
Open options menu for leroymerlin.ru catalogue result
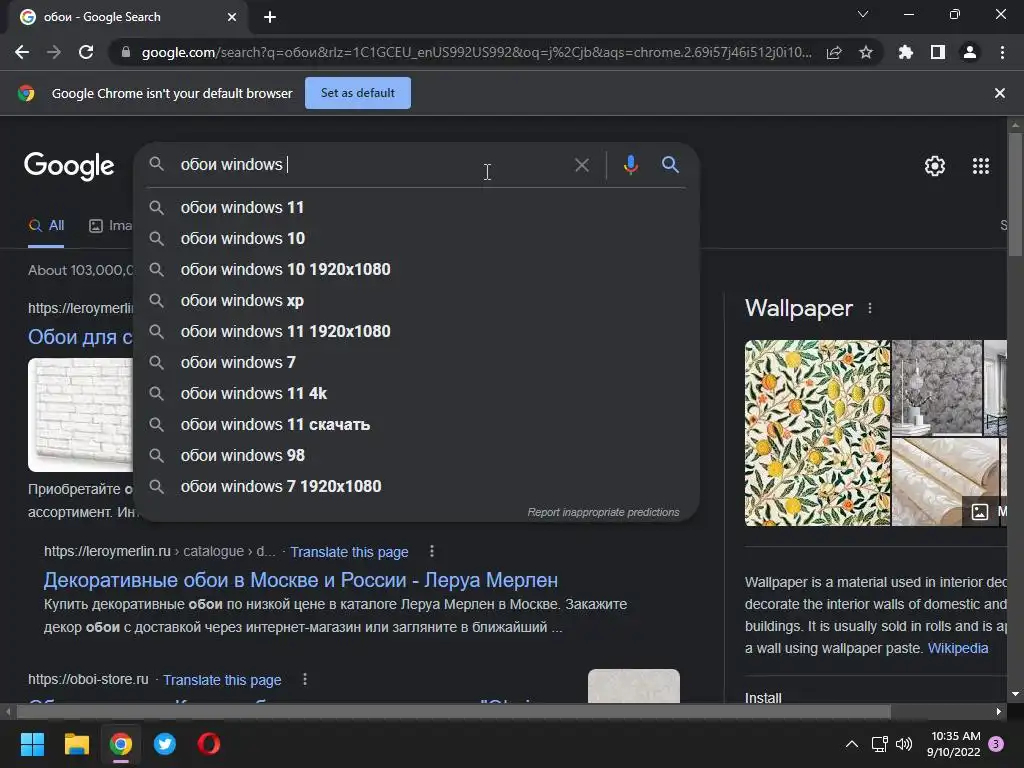tap(432, 552)
